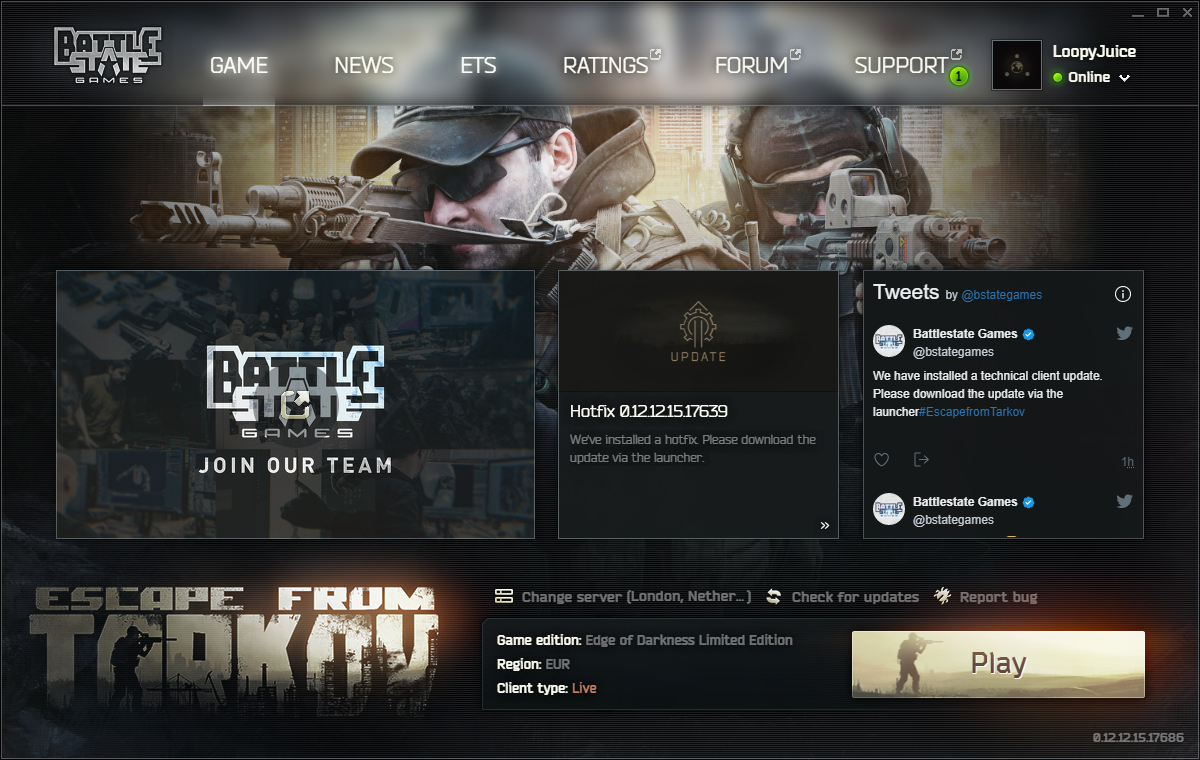Viewport: 1200px width, 760px height.
Task: Click Check for updates
Action: tap(855, 597)
